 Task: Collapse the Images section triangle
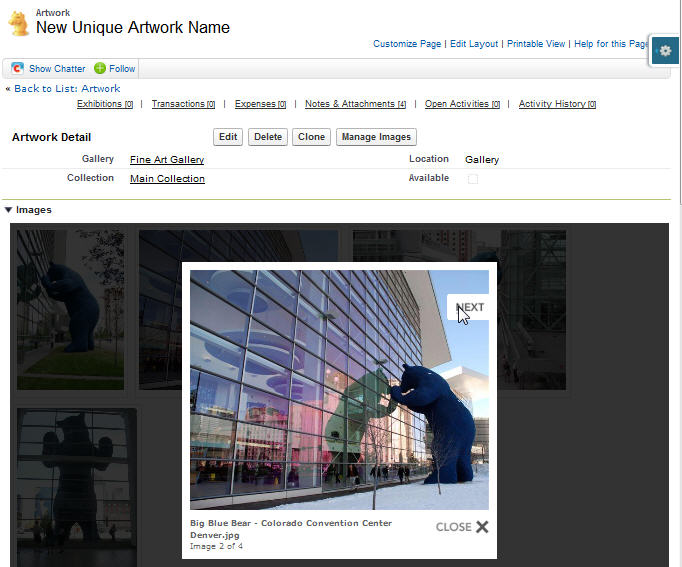tap(9, 210)
